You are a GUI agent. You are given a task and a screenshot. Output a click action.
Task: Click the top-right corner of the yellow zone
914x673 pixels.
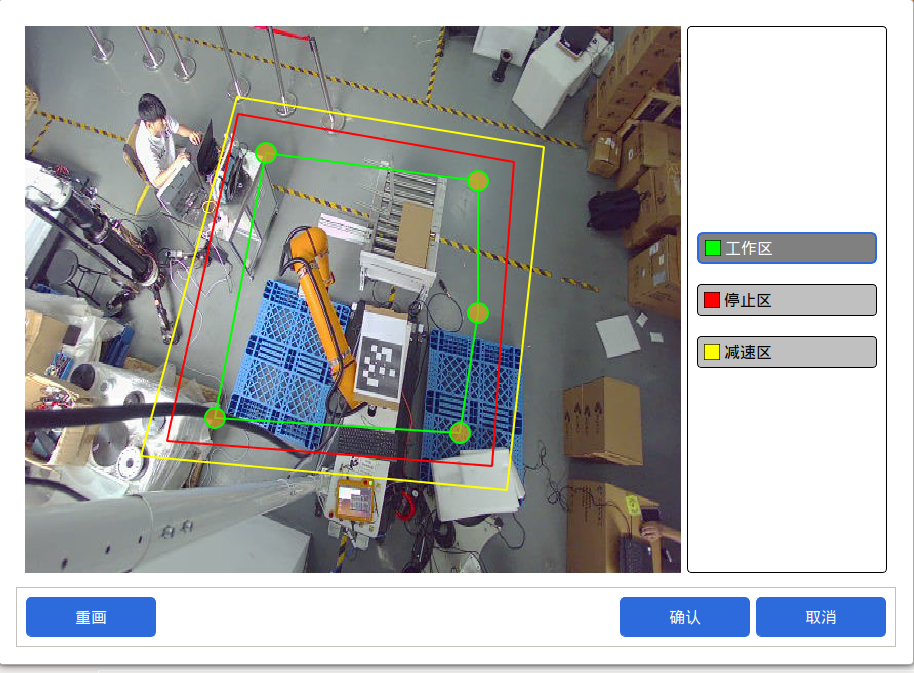[544, 148]
